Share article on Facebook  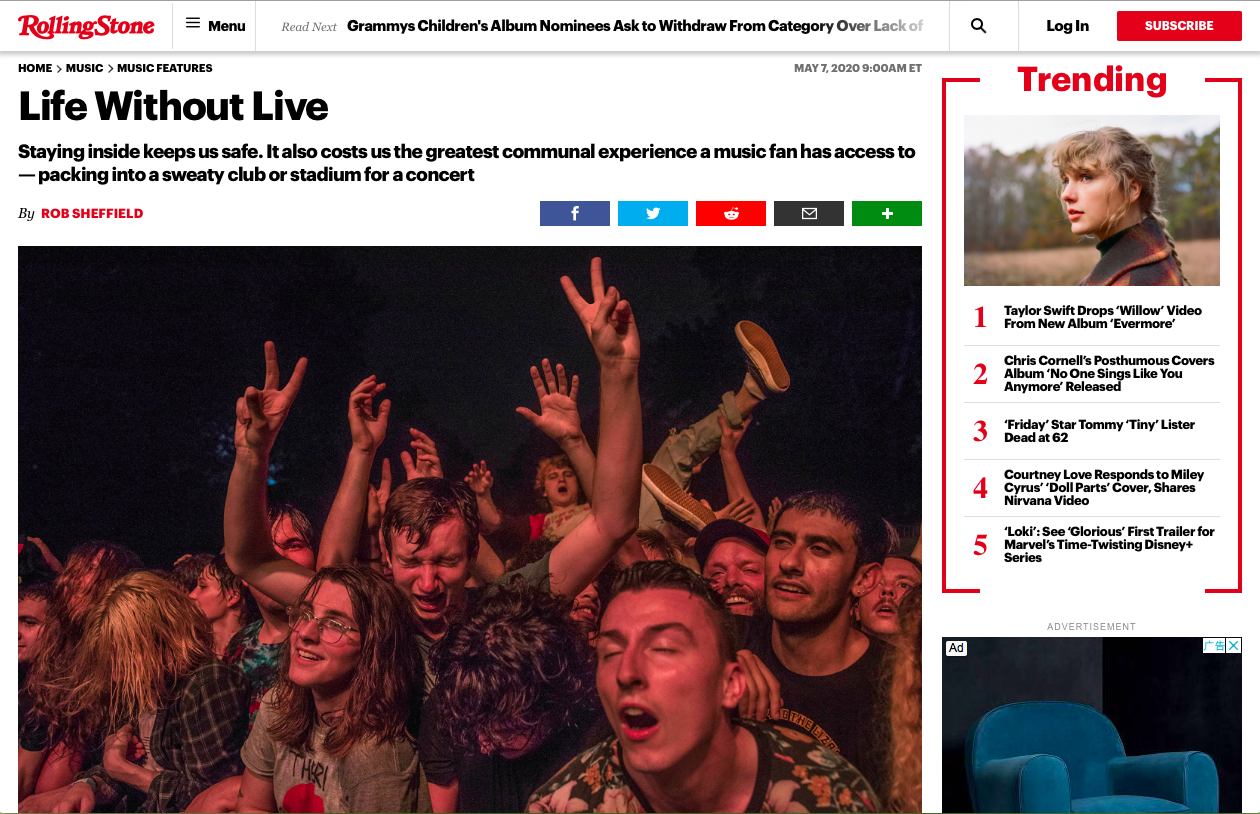tap(575, 213)
